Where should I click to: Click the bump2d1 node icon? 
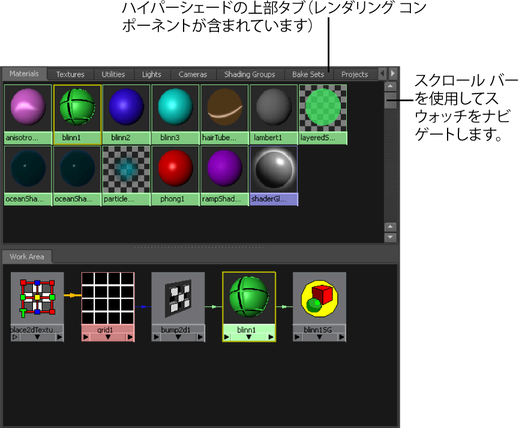tap(178, 298)
